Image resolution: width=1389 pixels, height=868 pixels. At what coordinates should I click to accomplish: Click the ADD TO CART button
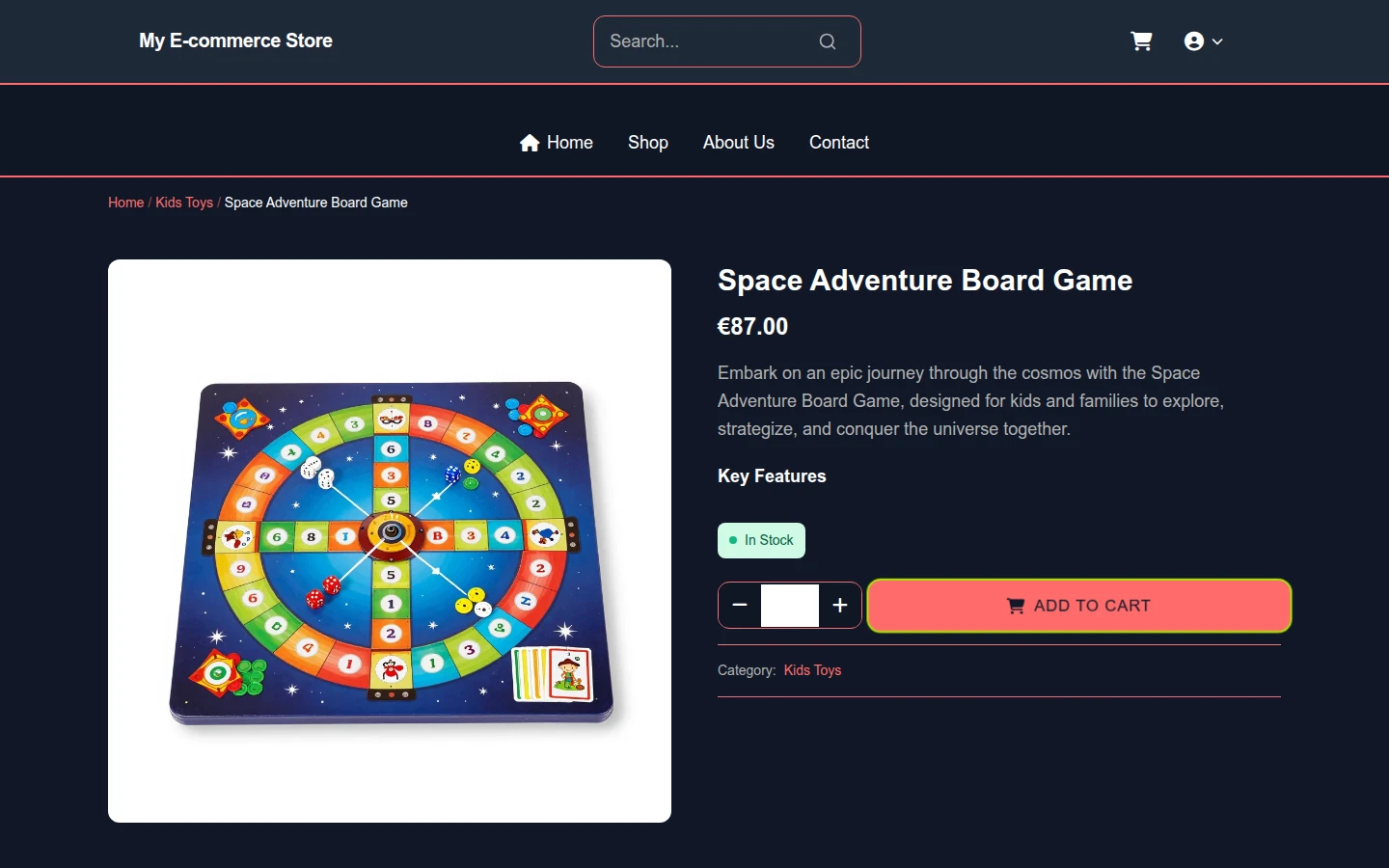[x=1079, y=606]
